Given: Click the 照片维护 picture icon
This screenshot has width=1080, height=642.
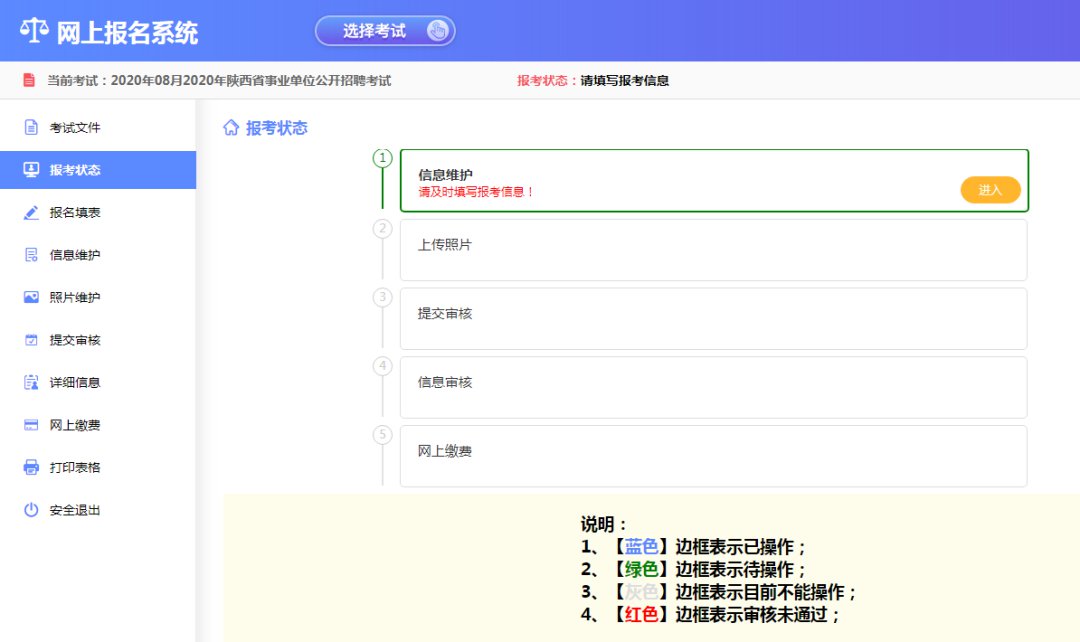Looking at the screenshot, I should pos(31,298).
